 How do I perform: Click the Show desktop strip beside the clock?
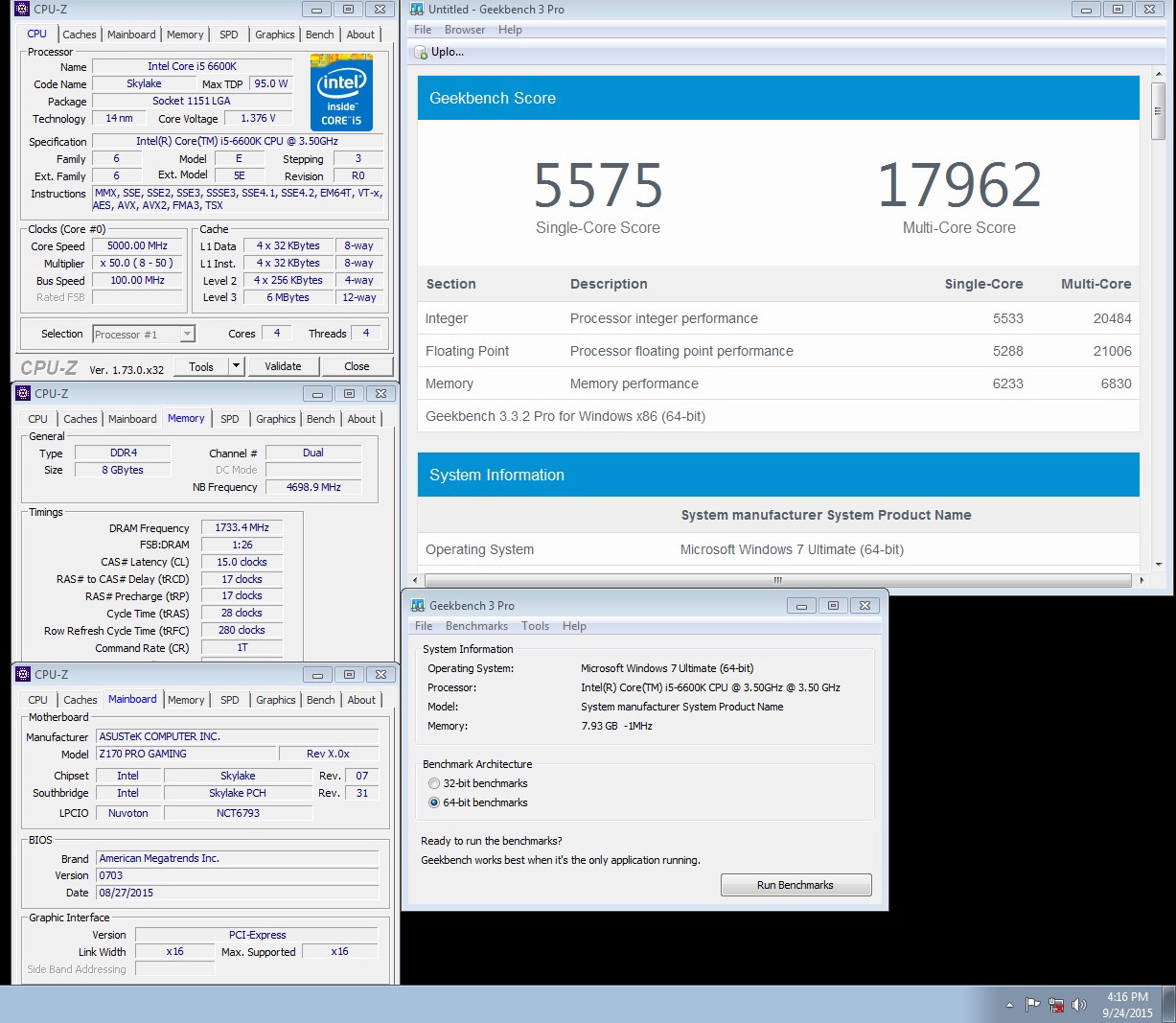pos(1168,1004)
